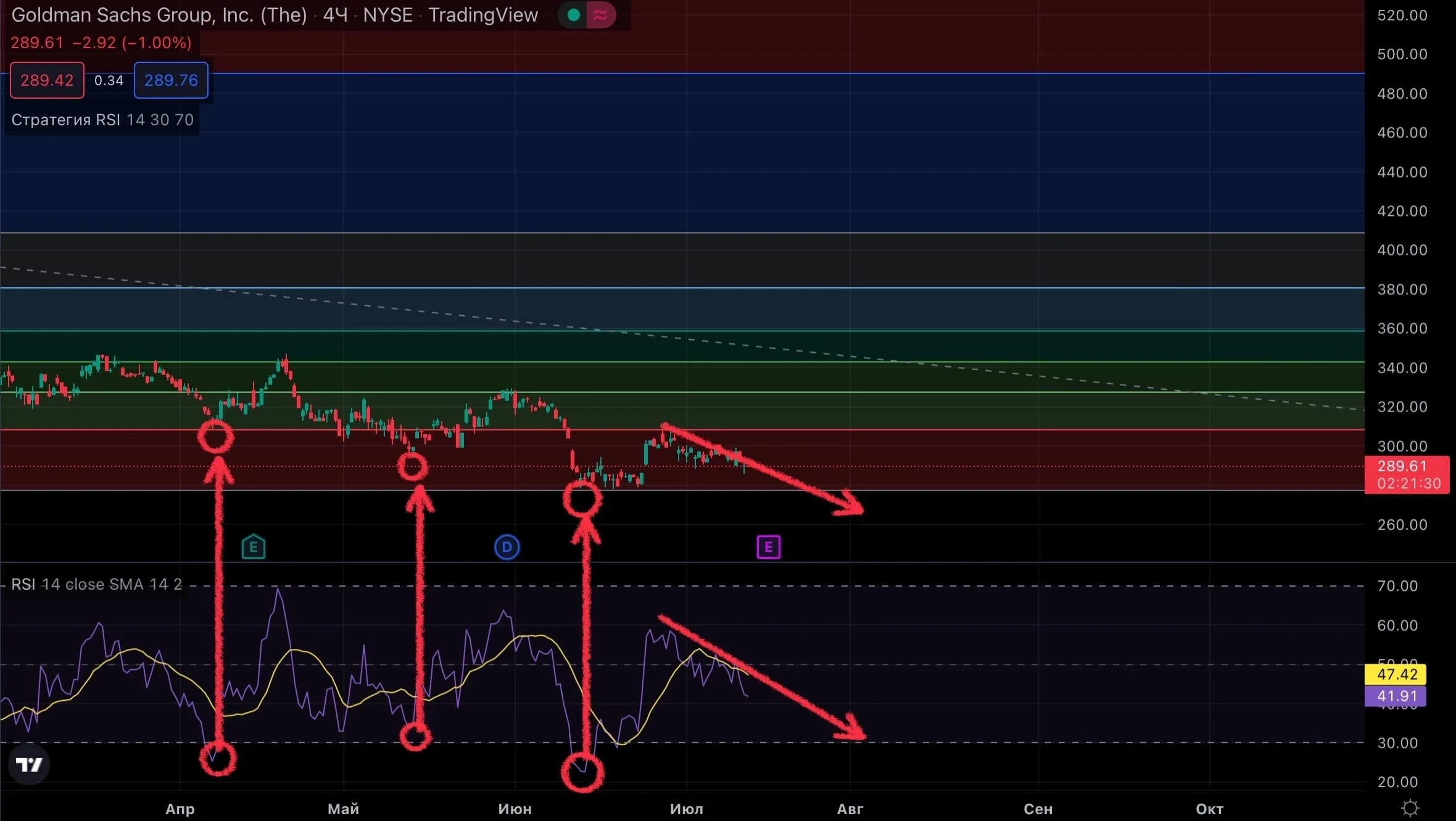Click the Goldman Sachs symbol title
1456x821 pixels.
coord(159,15)
